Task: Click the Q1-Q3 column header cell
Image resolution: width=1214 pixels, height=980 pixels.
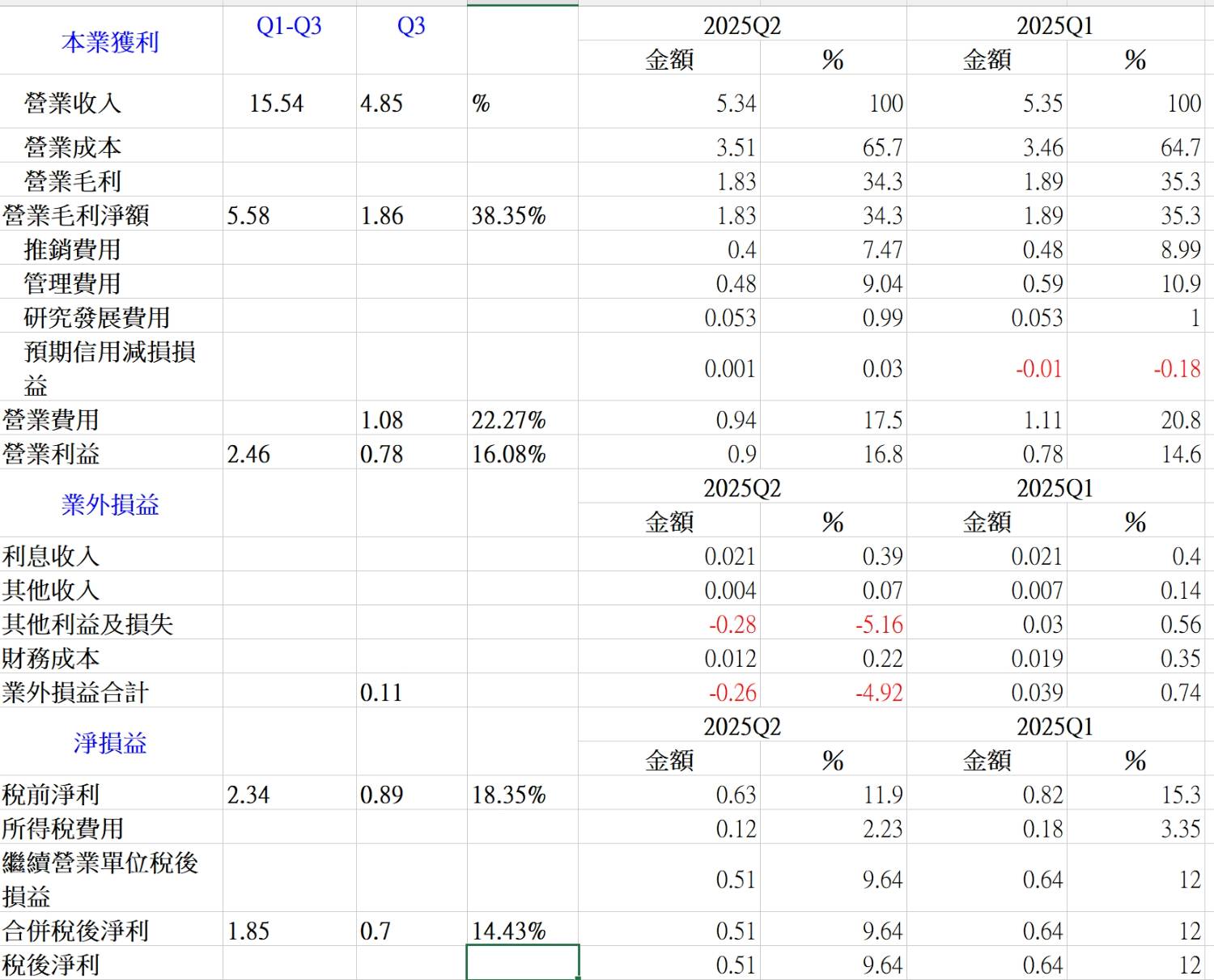Action: point(289,27)
